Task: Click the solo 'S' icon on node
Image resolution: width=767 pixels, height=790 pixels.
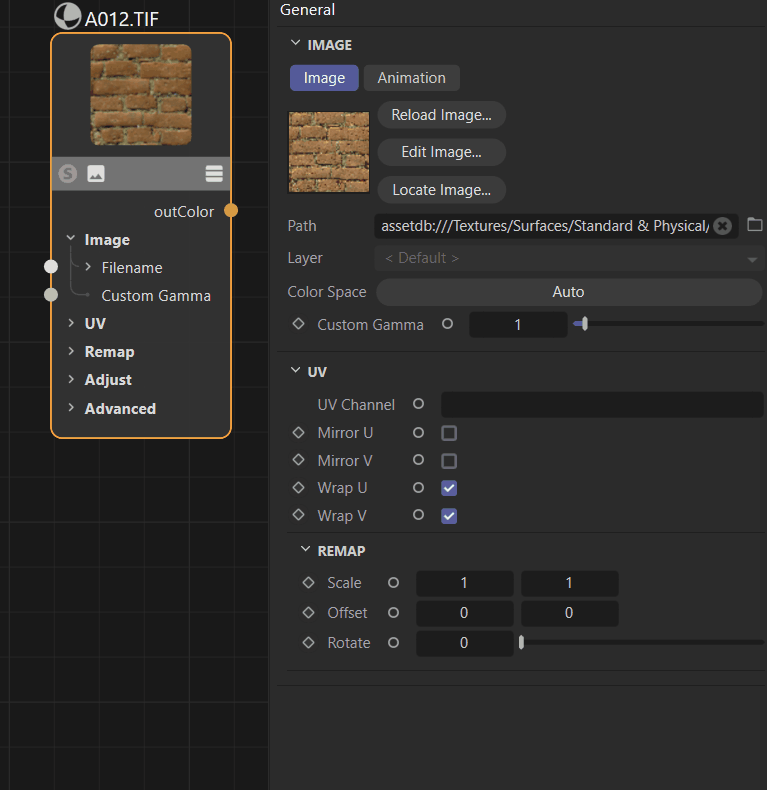Action: (68, 174)
